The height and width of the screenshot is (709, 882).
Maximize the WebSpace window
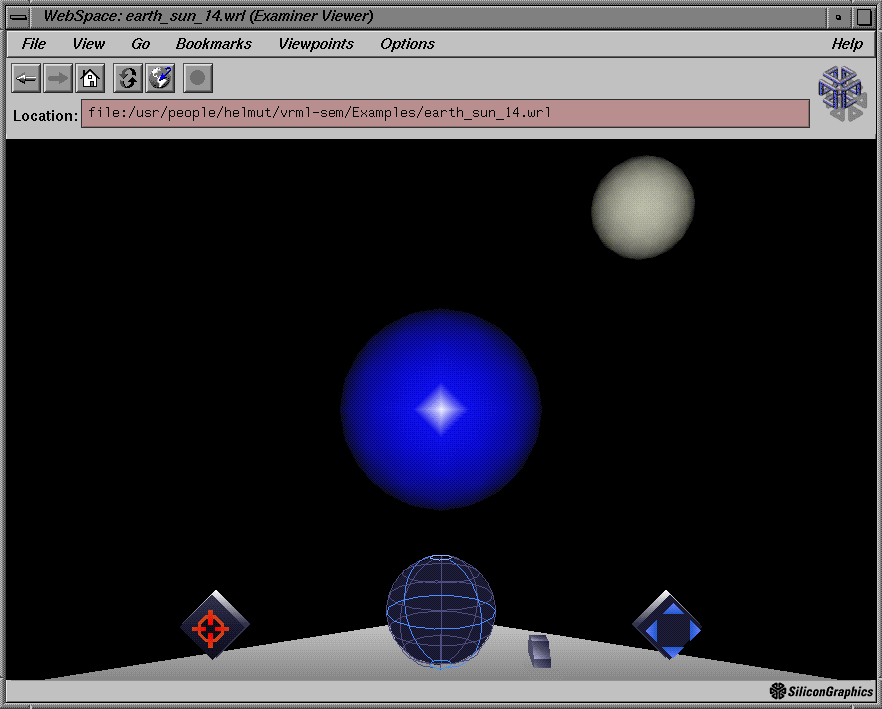pyautogui.click(x=864, y=17)
